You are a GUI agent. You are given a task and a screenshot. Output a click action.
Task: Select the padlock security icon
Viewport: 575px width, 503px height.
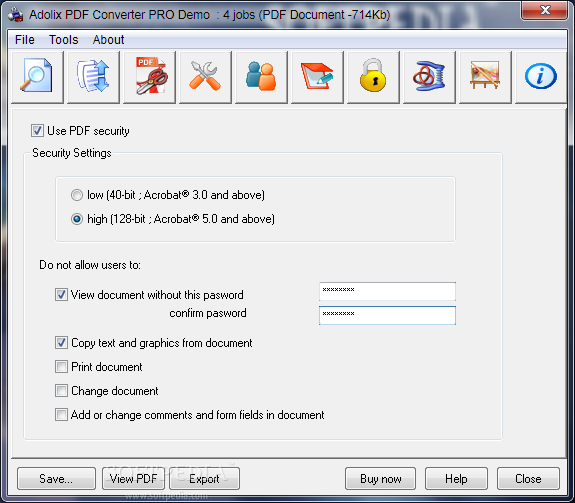[x=373, y=77]
